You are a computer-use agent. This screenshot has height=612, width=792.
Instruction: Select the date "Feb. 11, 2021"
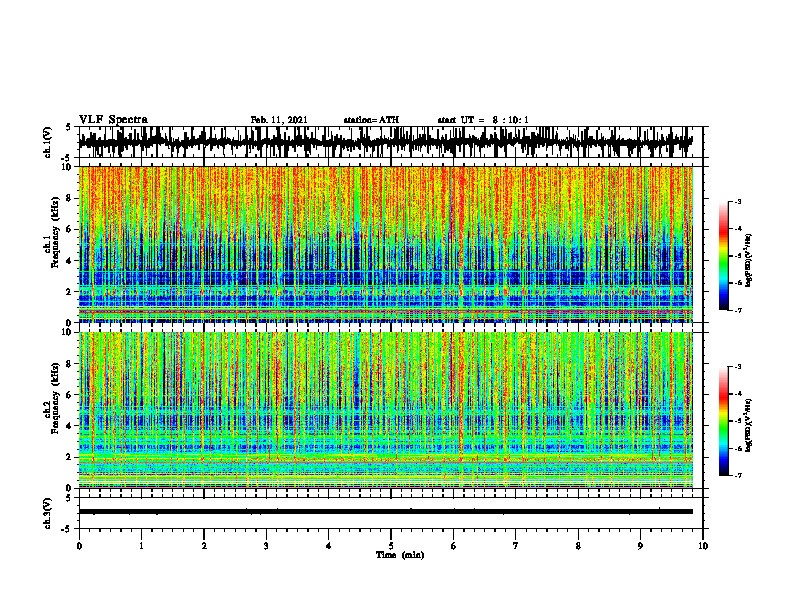click(279, 120)
